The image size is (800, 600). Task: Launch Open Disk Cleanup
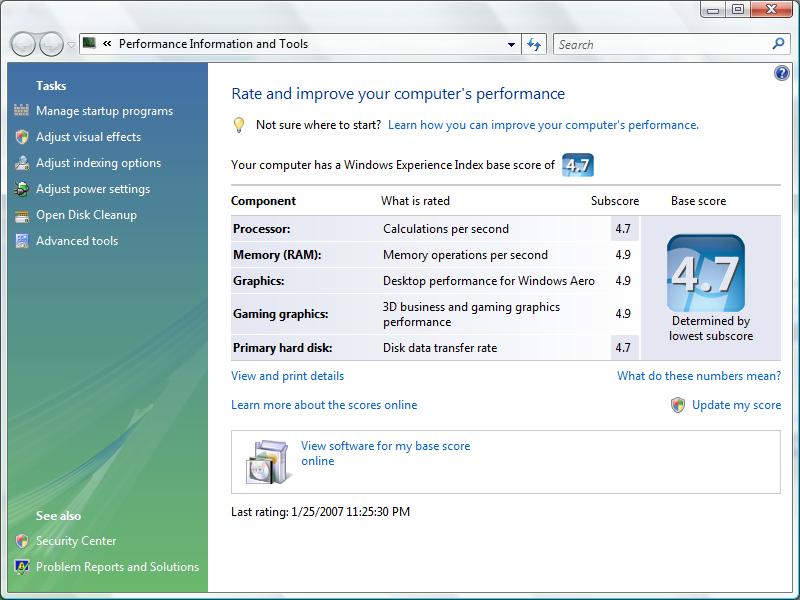86,215
